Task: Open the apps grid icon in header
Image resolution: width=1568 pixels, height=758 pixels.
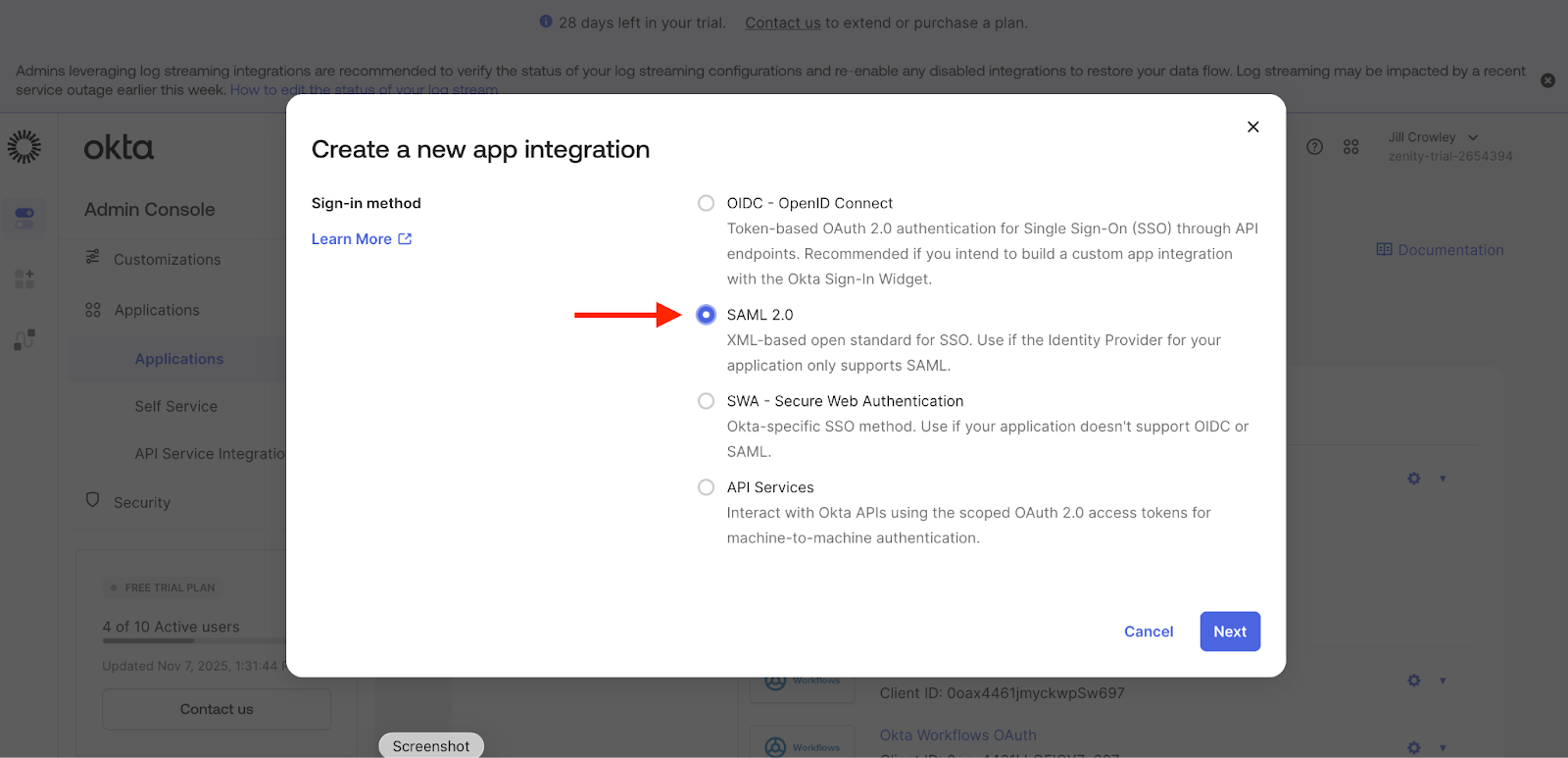Action: tap(1350, 147)
